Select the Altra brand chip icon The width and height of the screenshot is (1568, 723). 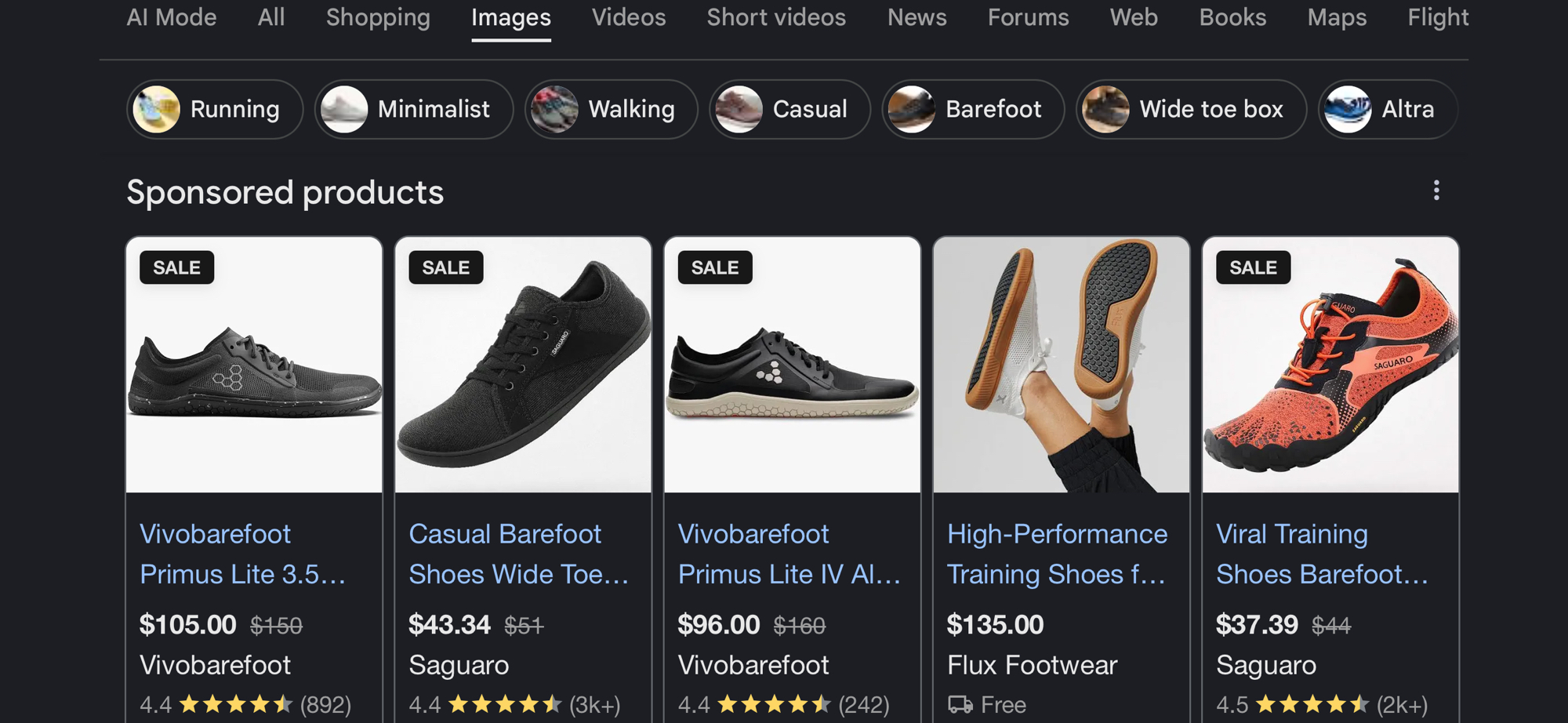1347,109
